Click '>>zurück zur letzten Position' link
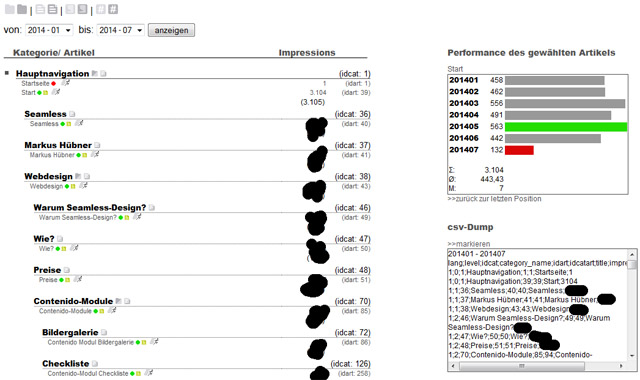 494,199
